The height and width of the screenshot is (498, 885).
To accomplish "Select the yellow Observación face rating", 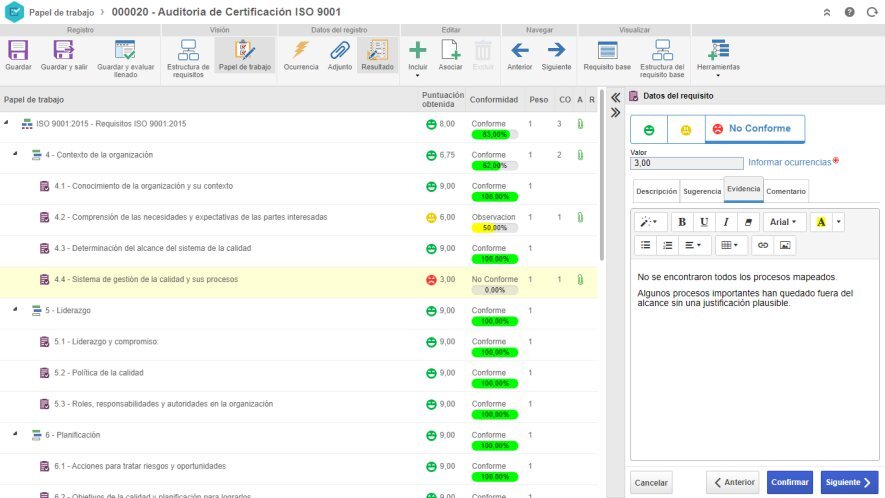I will [686, 129].
